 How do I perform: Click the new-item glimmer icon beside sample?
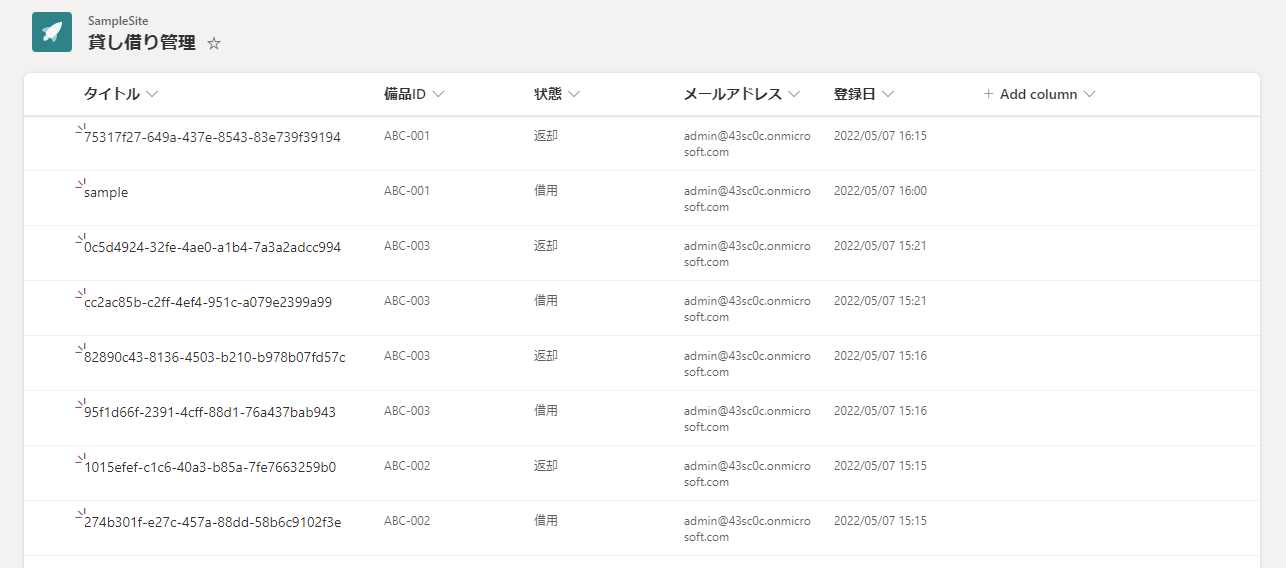[81, 183]
